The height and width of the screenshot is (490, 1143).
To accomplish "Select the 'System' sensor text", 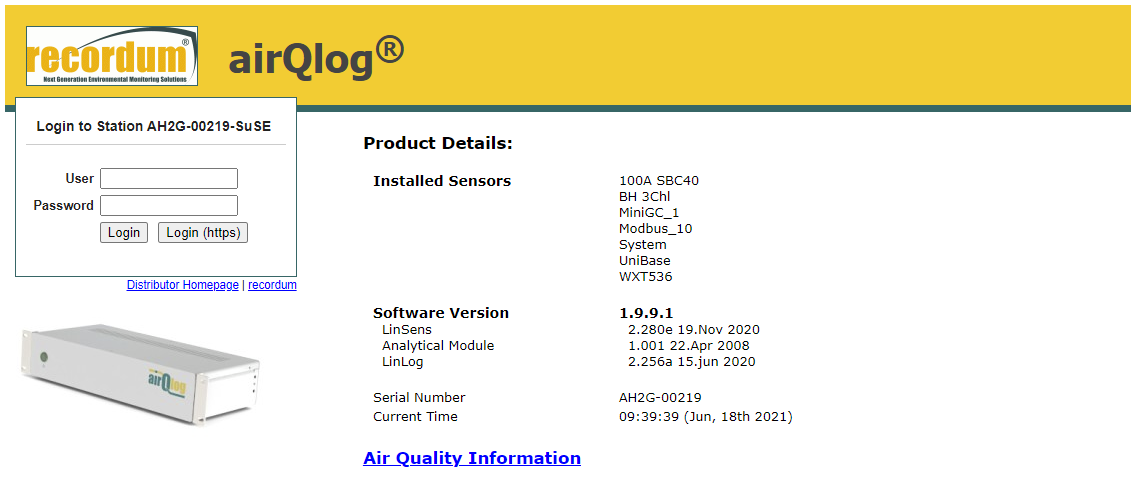I will click(642, 245).
